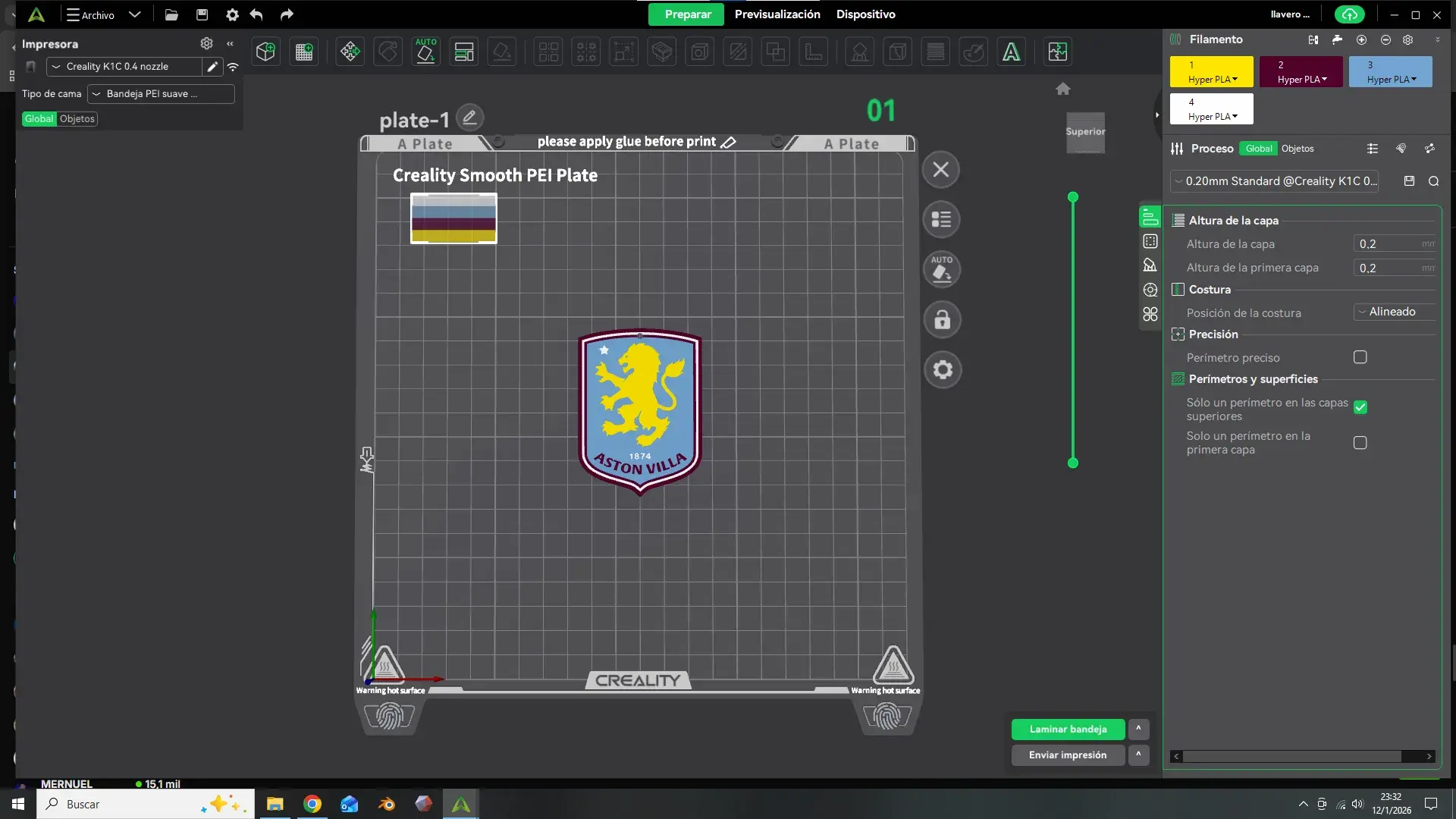
Task: Switch to the Previsualización tab
Action: (x=777, y=14)
